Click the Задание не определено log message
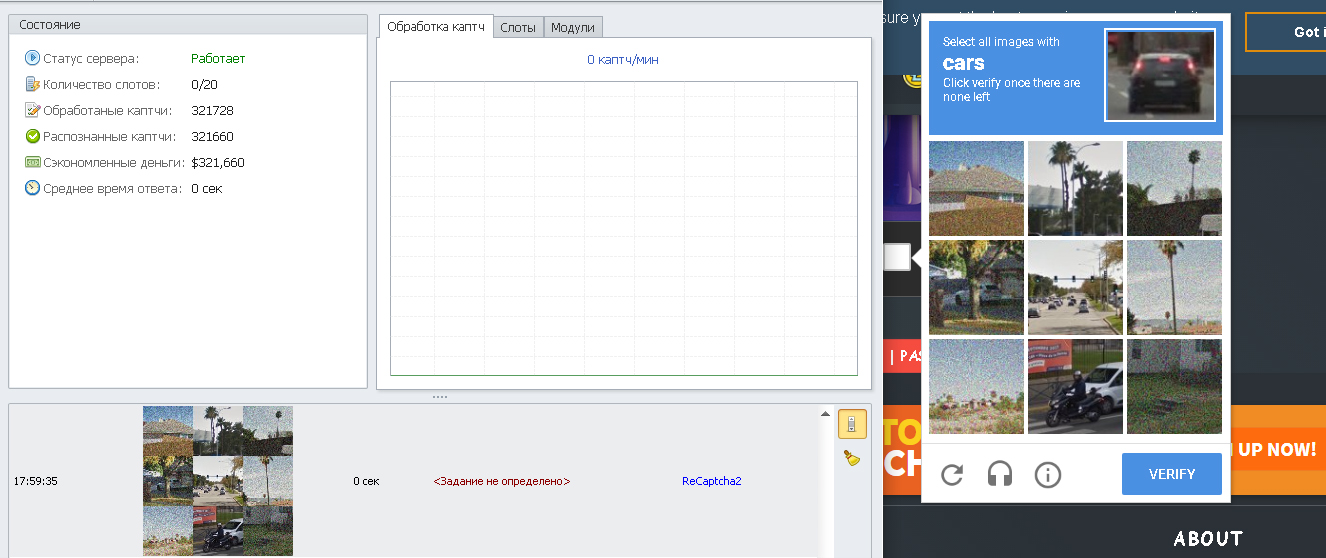1326x558 pixels. tap(502, 481)
